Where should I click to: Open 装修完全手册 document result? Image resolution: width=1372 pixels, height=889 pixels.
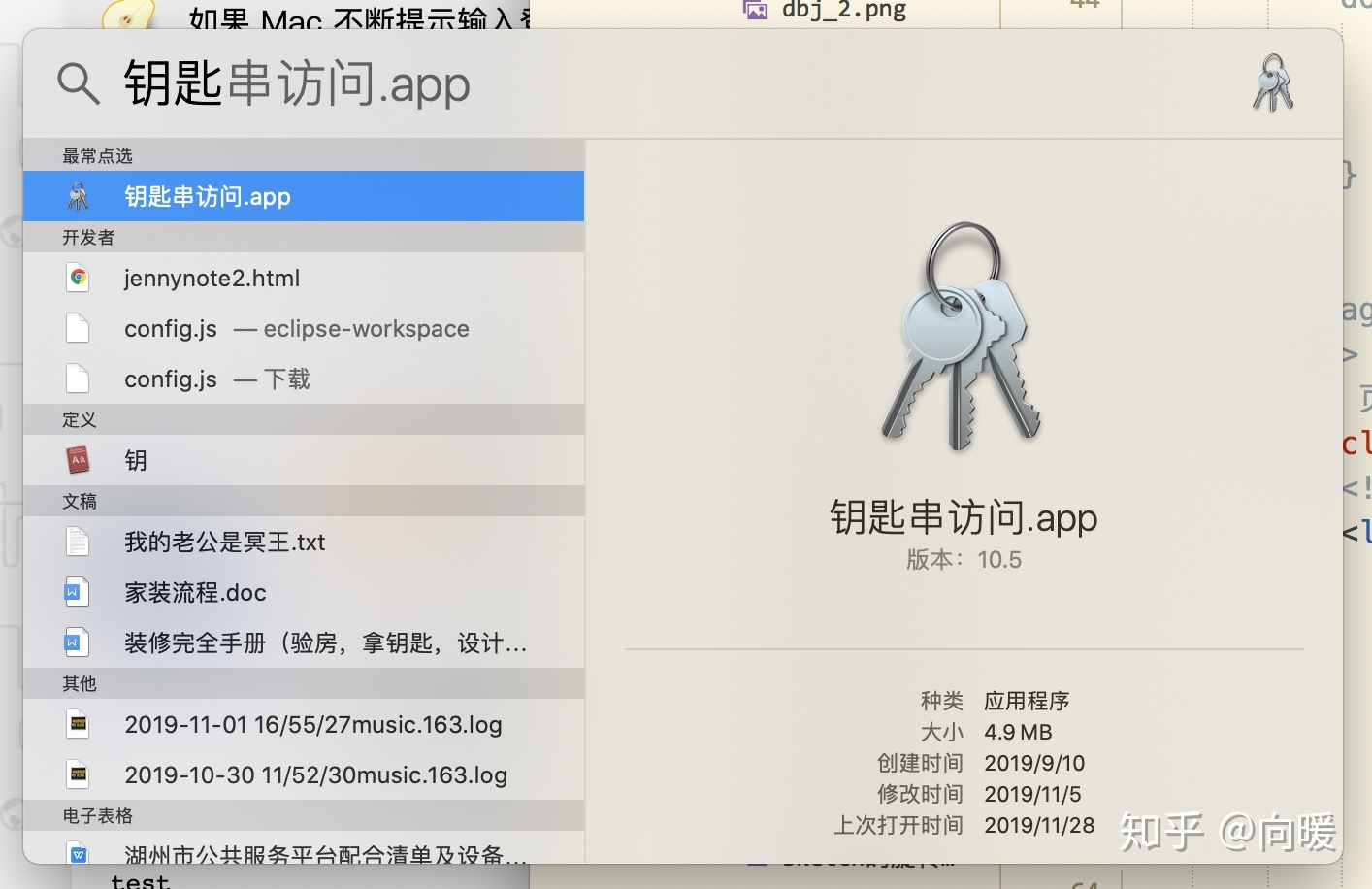coord(304,643)
